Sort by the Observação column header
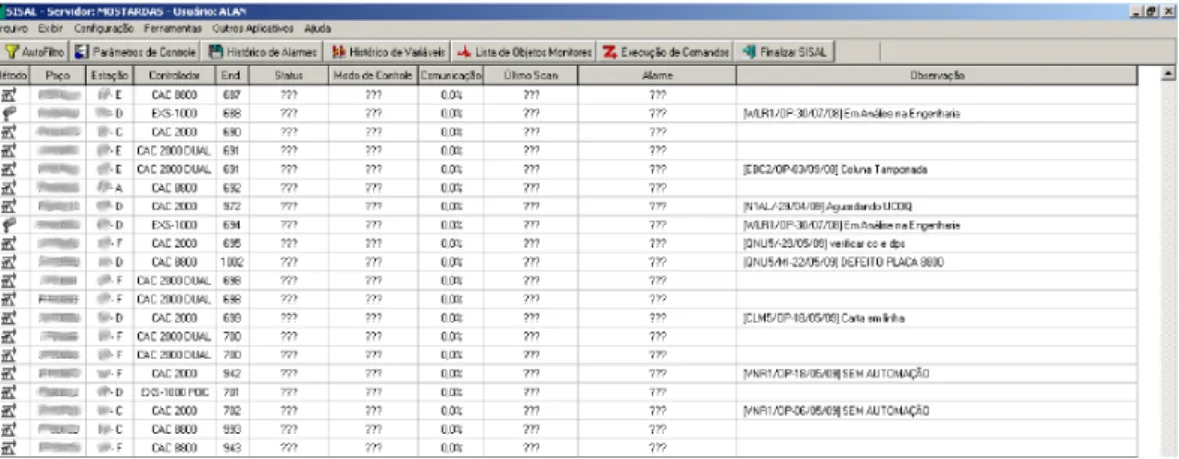1179x459 pixels. point(937,76)
